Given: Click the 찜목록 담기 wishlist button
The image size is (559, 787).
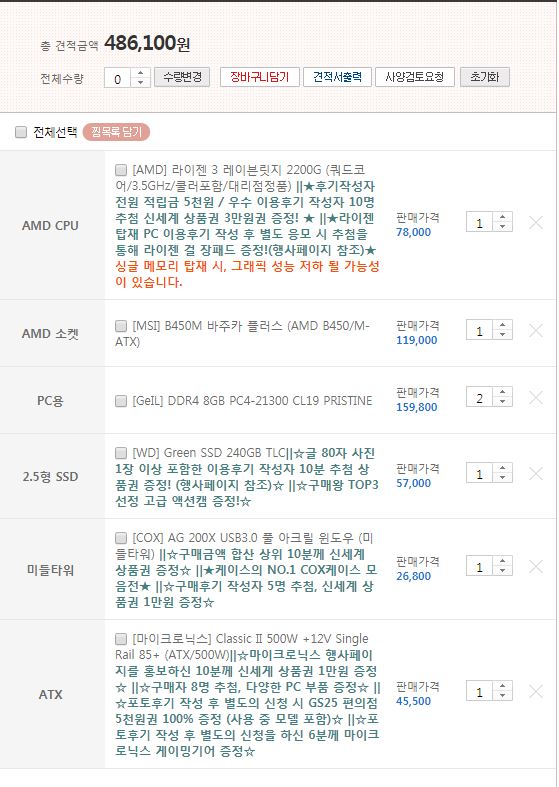Looking at the screenshot, I should [x=116, y=132].
